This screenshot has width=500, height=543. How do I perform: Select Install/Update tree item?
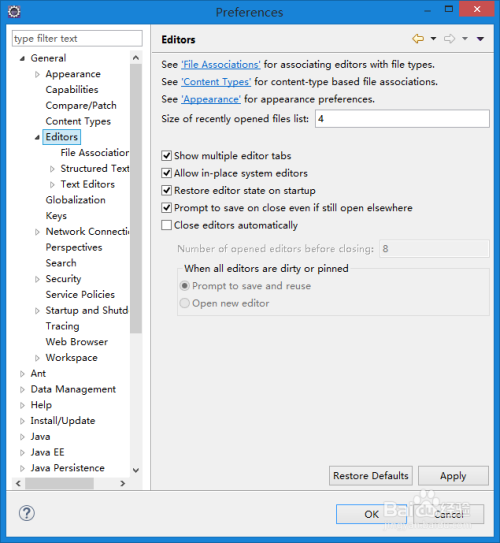pos(63,421)
